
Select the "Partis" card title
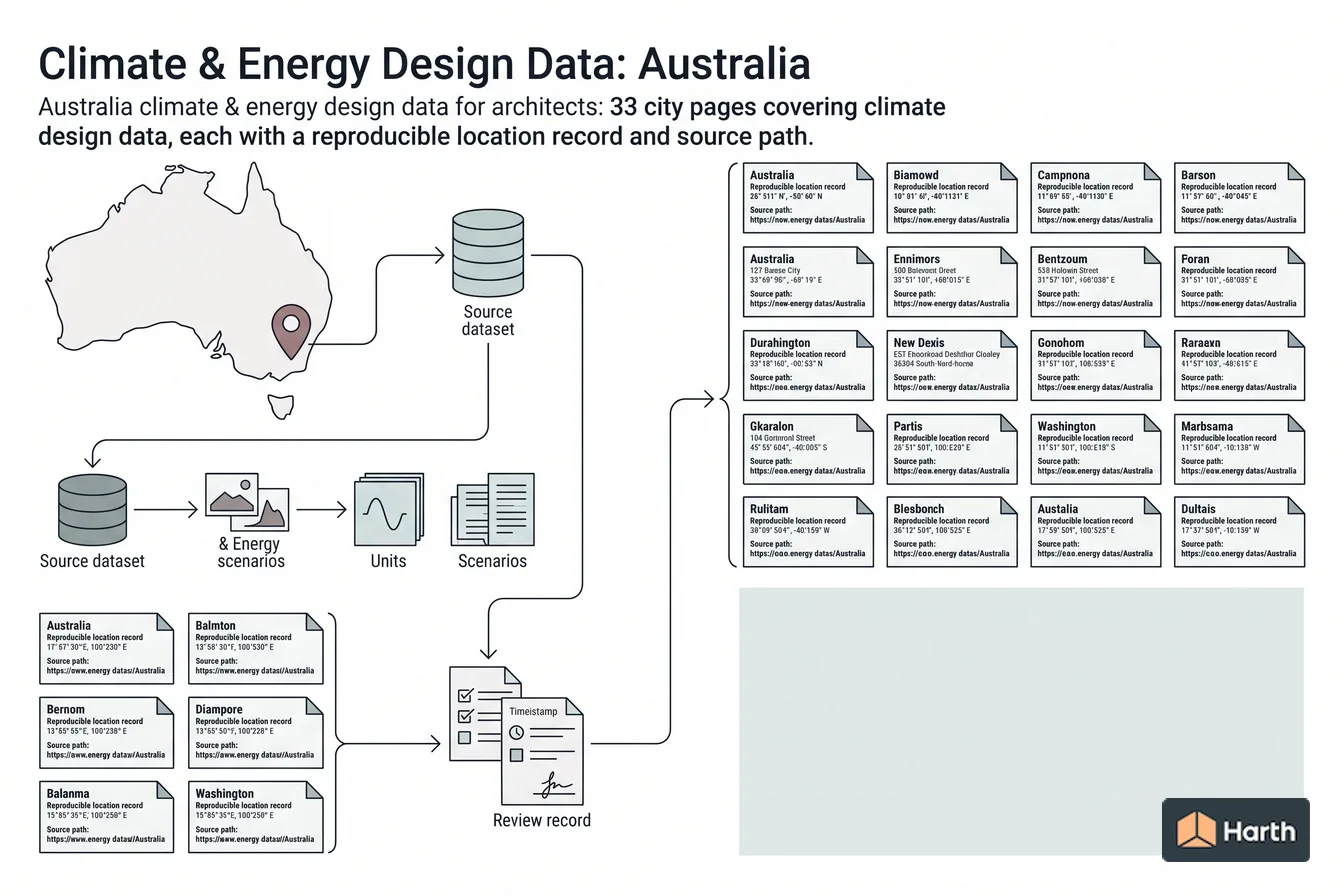tap(908, 426)
